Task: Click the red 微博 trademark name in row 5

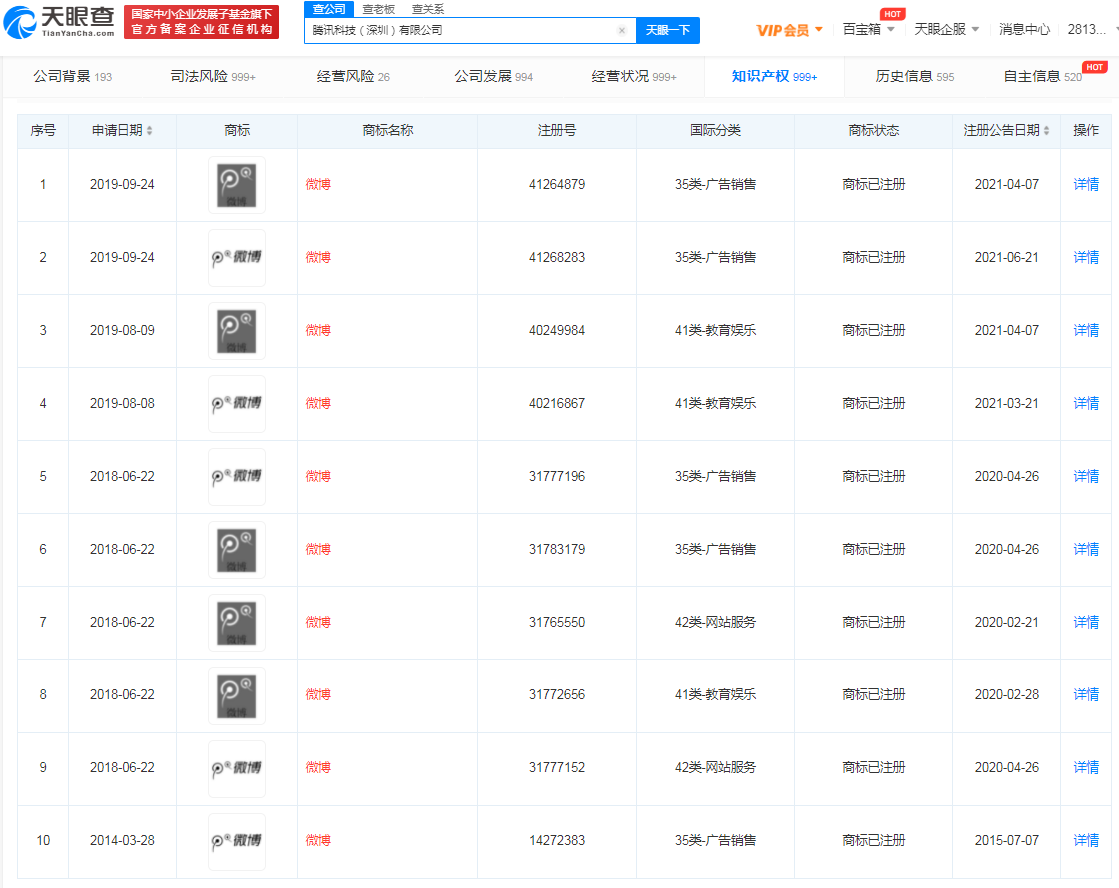Action: [x=317, y=476]
